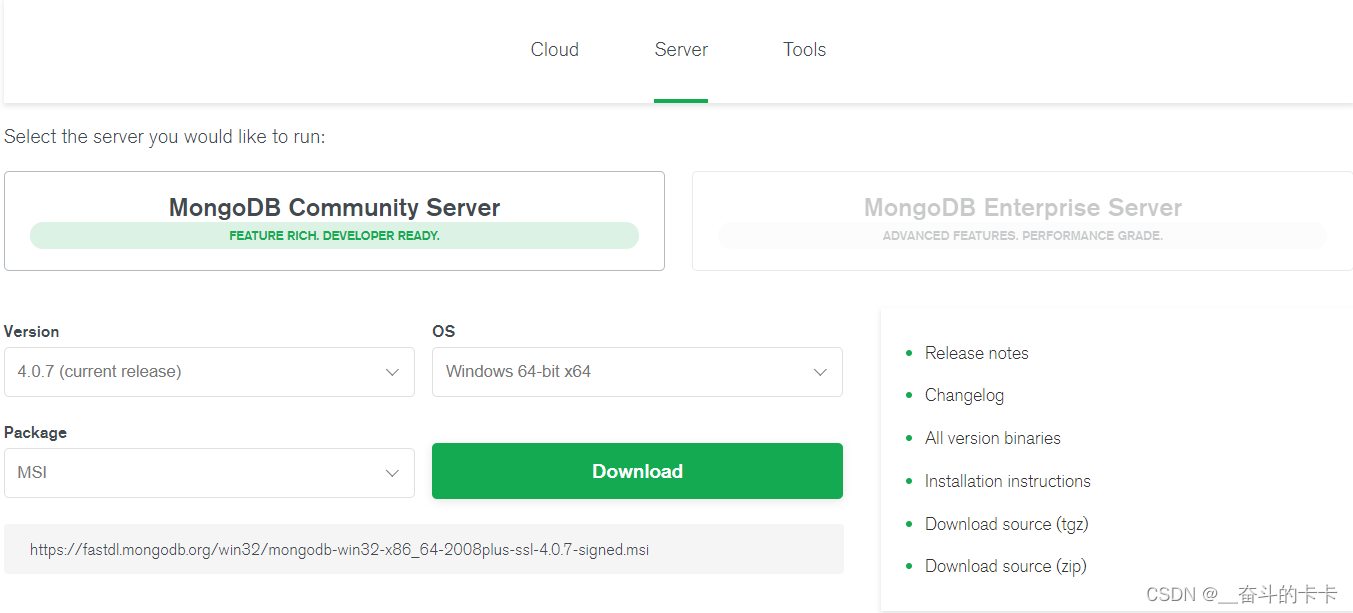This screenshot has width=1353, height=613.
Task: Click the green Feature Rich Developer Ready badge
Action: [x=334, y=236]
